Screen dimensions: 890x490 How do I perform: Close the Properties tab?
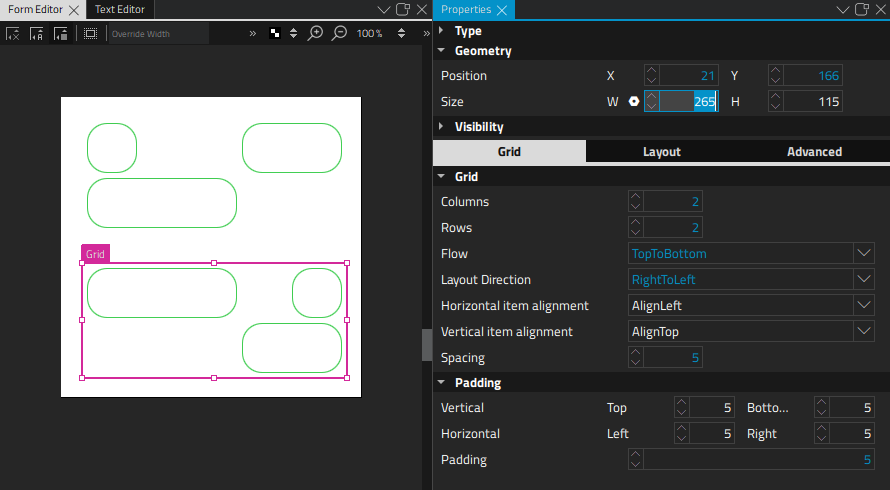point(502,10)
